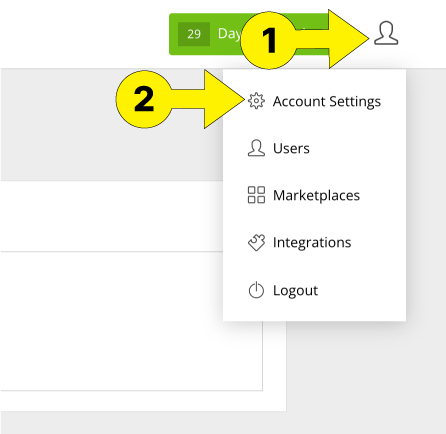Click the Marketplaces grid icon
This screenshot has width=446, height=434.
click(x=256, y=195)
